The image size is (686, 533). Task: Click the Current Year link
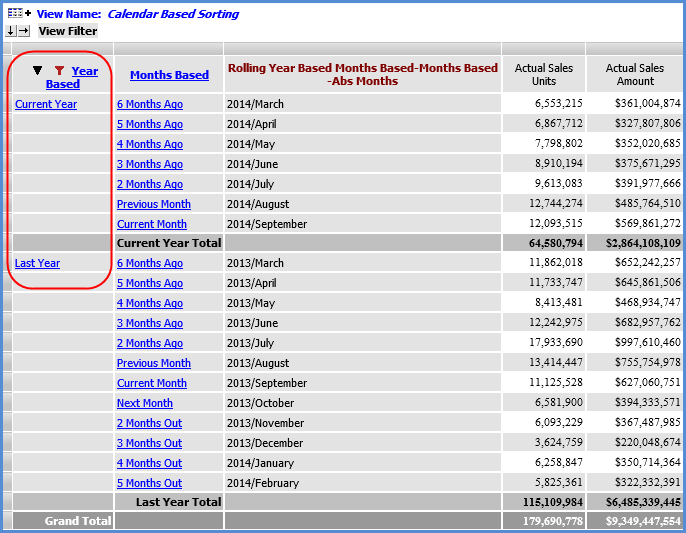tap(46, 104)
